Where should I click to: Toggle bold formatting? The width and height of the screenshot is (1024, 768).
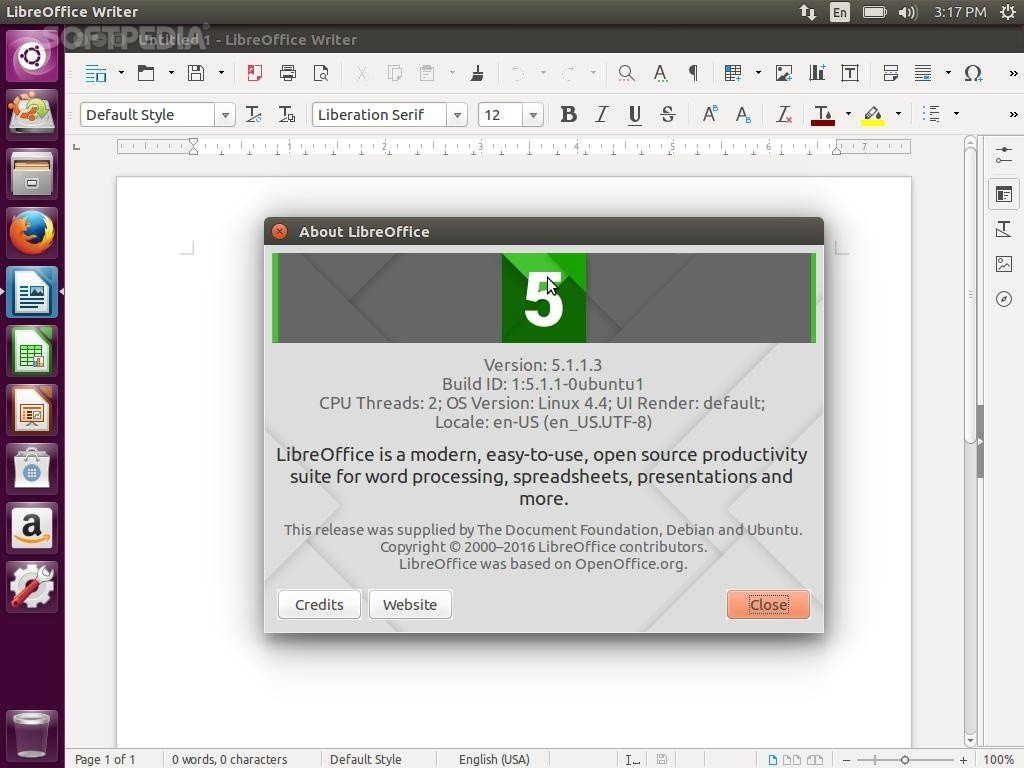(x=568, y=115)
